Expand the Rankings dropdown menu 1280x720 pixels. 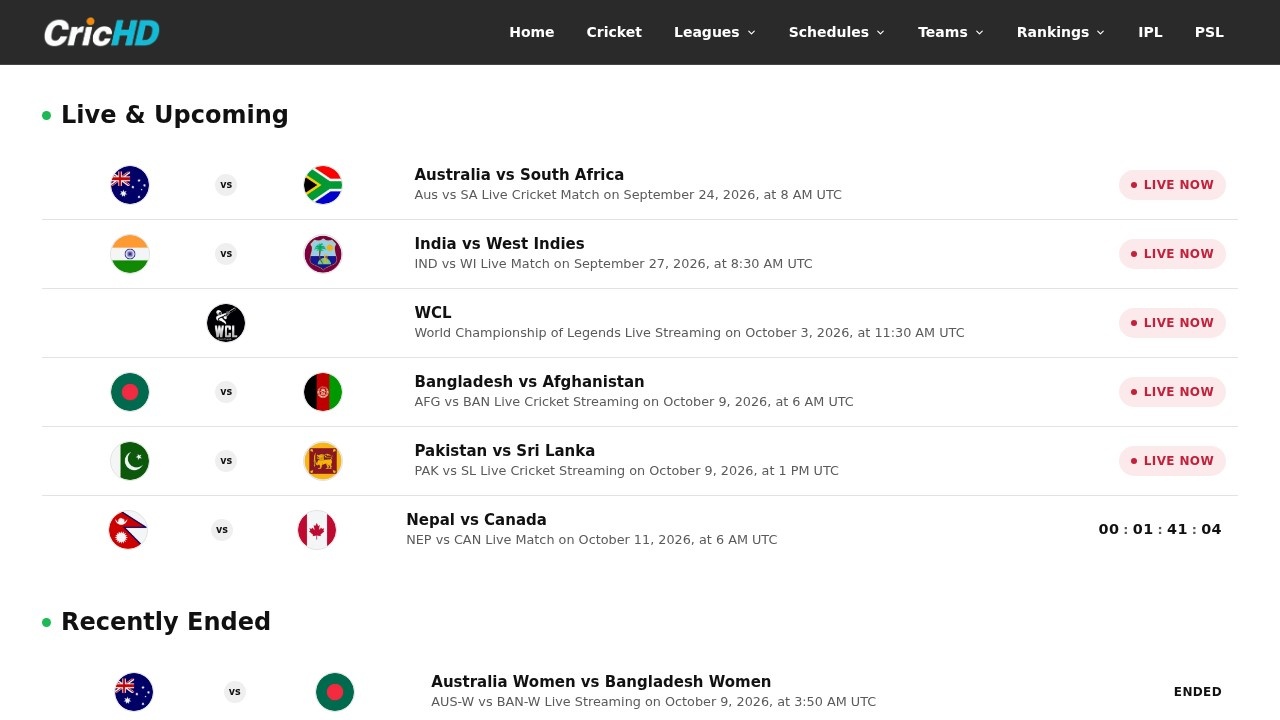click(1061, 32)
